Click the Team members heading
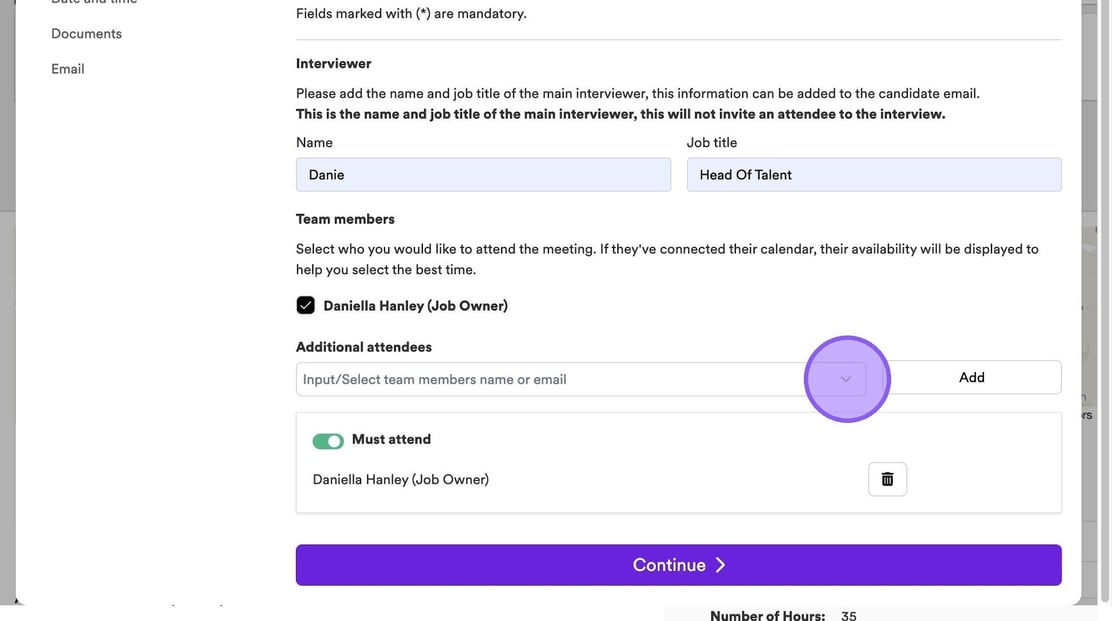This screenshot has height=621, width=1112. click(345, 219)
